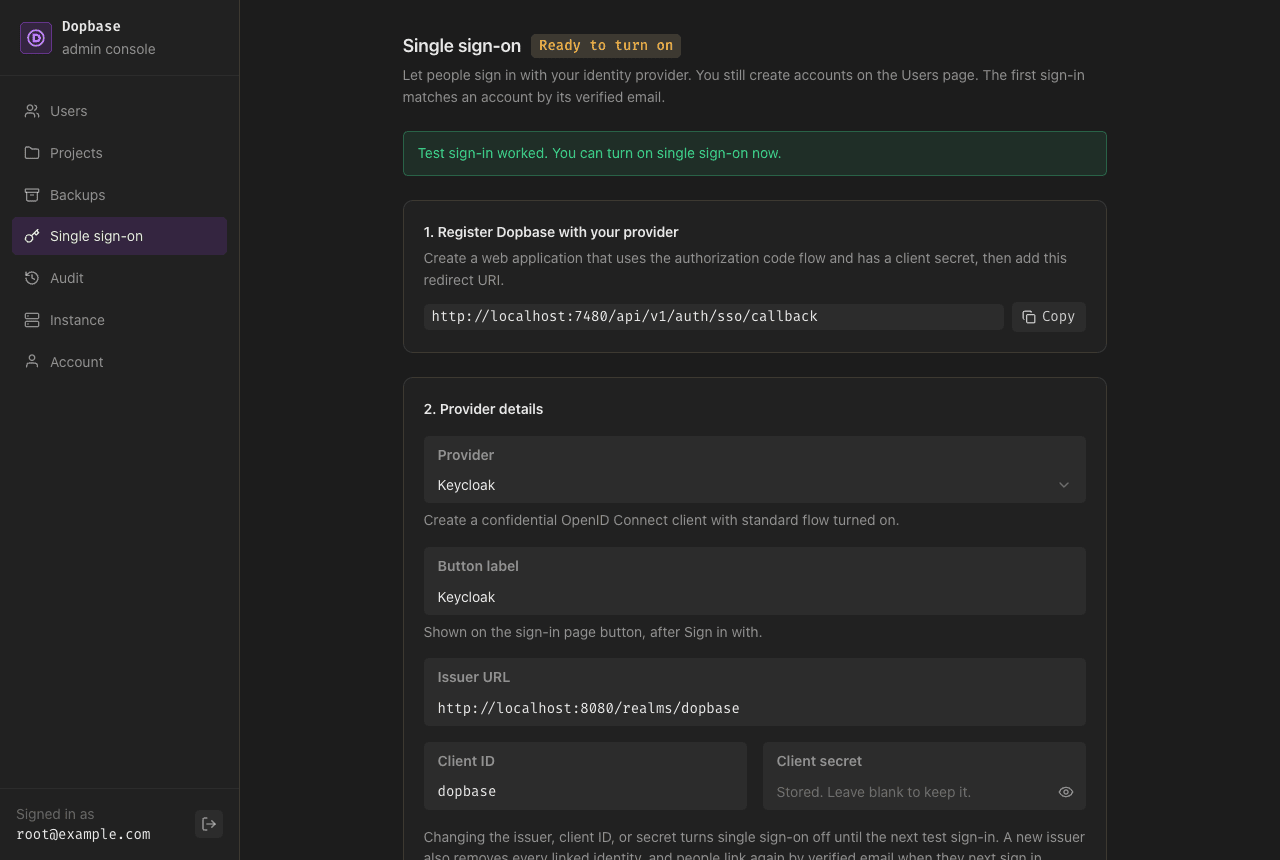
Task: Click into the Client ID field
Action: pos(585,776)
